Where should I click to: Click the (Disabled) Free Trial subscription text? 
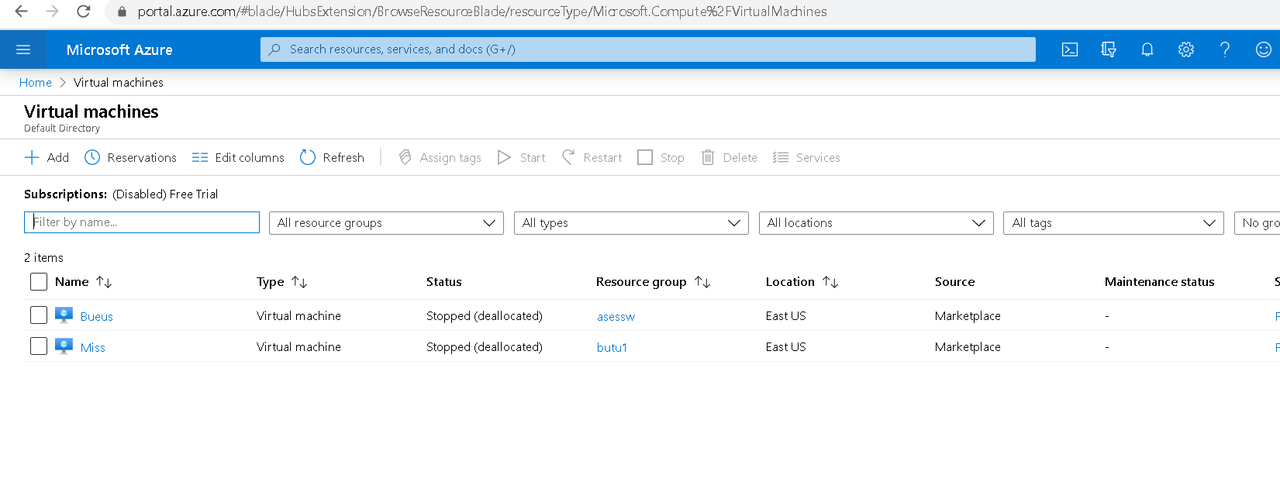coord(165,194)
